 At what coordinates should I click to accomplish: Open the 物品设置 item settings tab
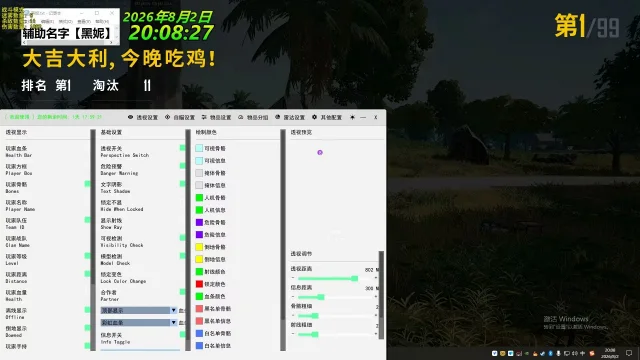coord(216,117)
